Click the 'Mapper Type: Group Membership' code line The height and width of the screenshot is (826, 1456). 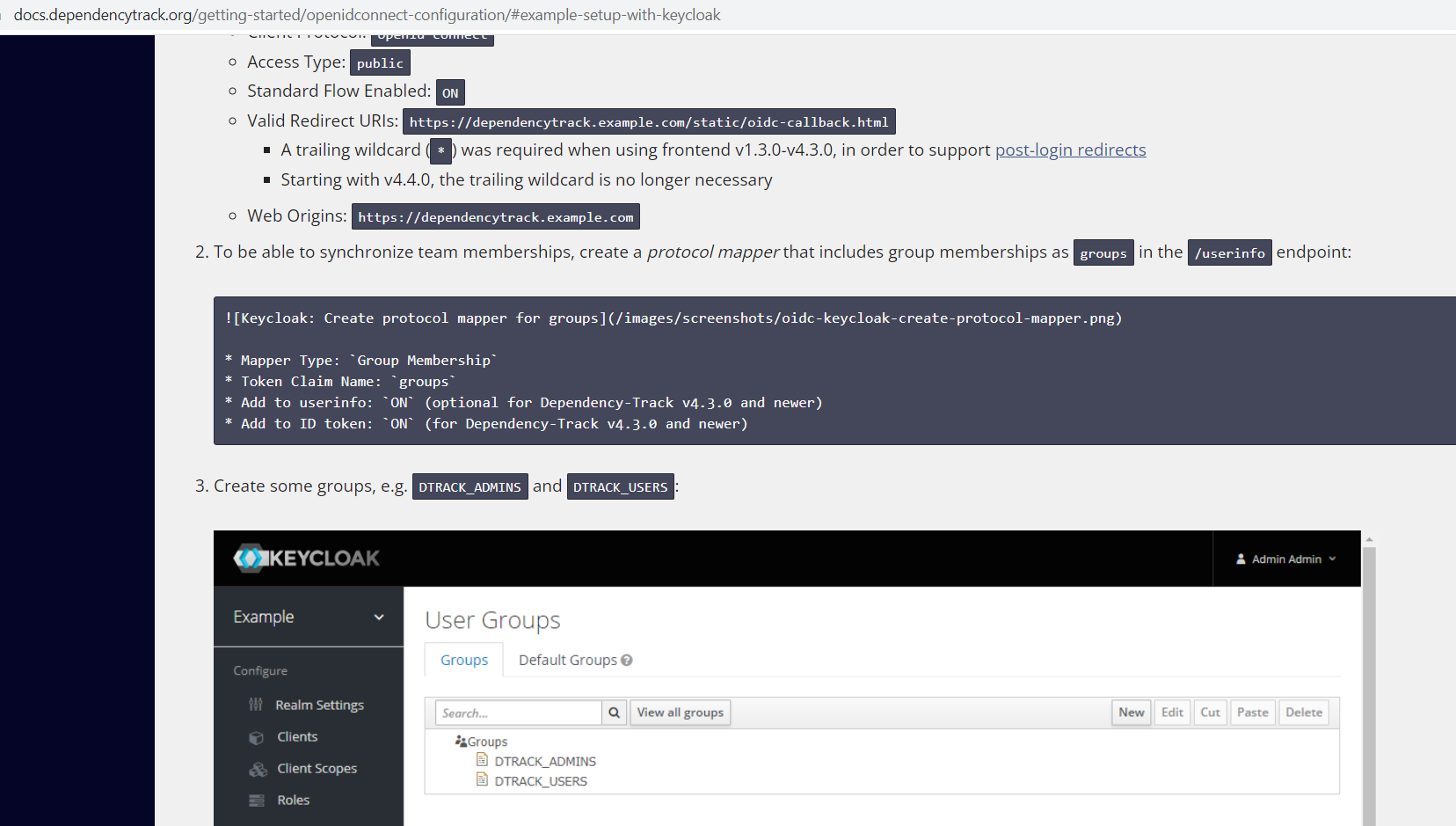pyautogui.click(x=361, y=360)
